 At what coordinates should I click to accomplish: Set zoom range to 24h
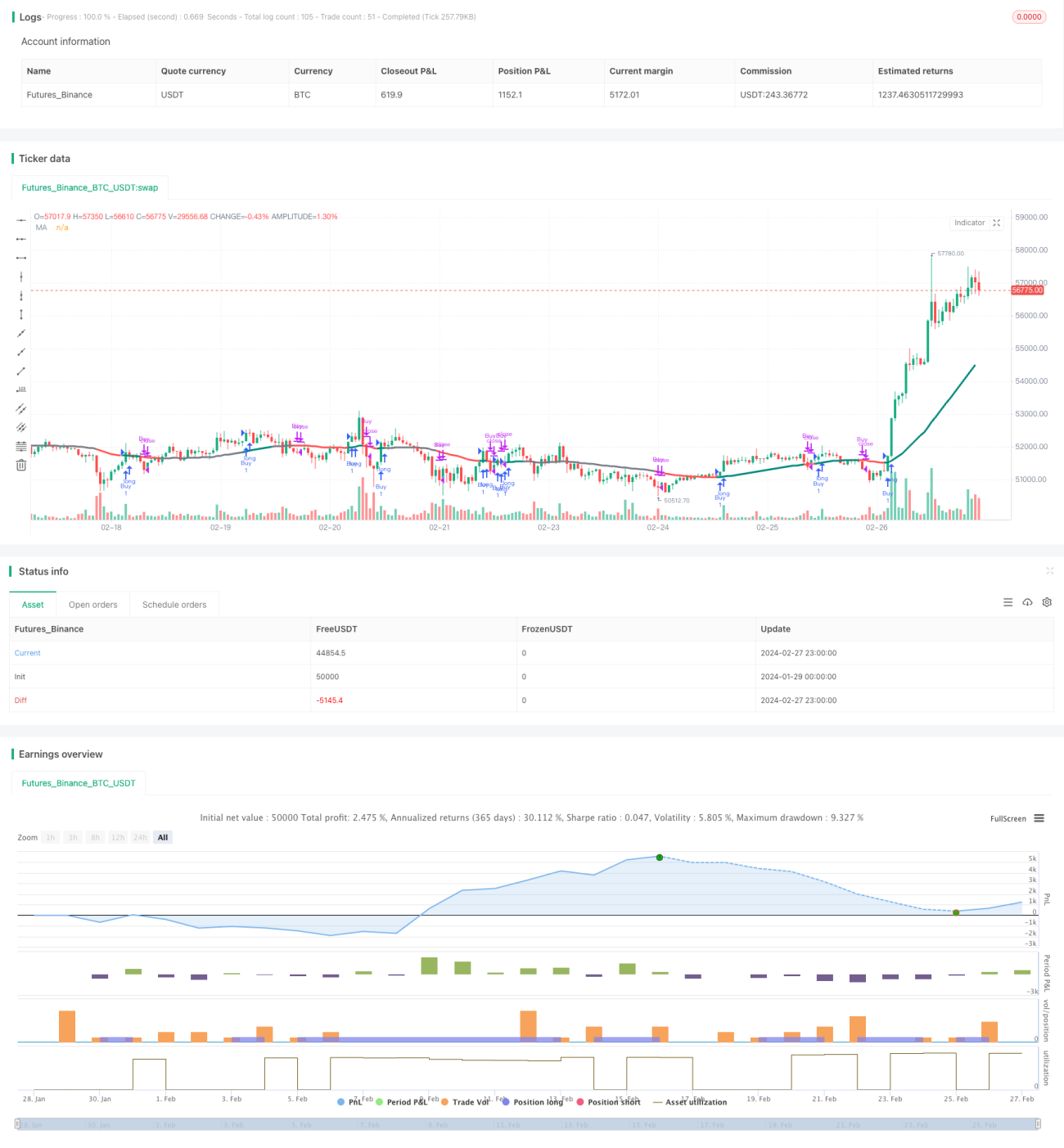coord(141,837)
